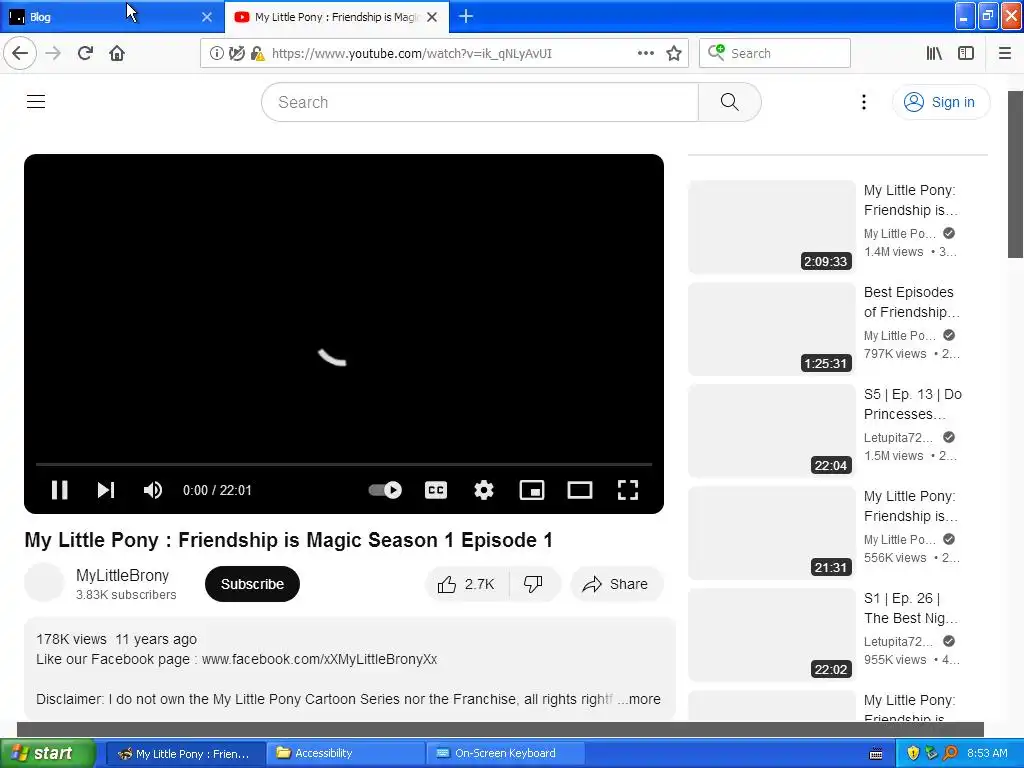Dislike the video
The width and height of the screenshot is (1024, 768).
(x=534, y=584)
